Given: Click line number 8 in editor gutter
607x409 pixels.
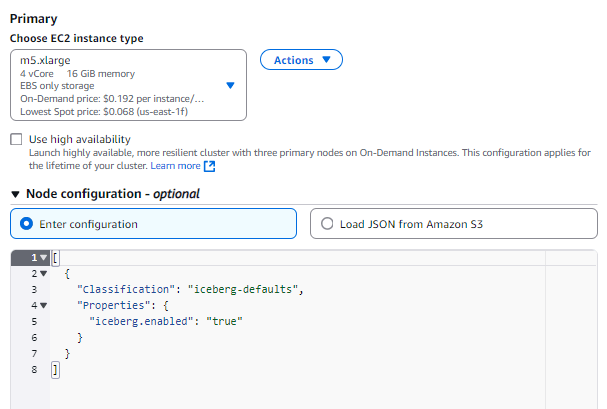Looking at the screenshot, I should (33, 370).
